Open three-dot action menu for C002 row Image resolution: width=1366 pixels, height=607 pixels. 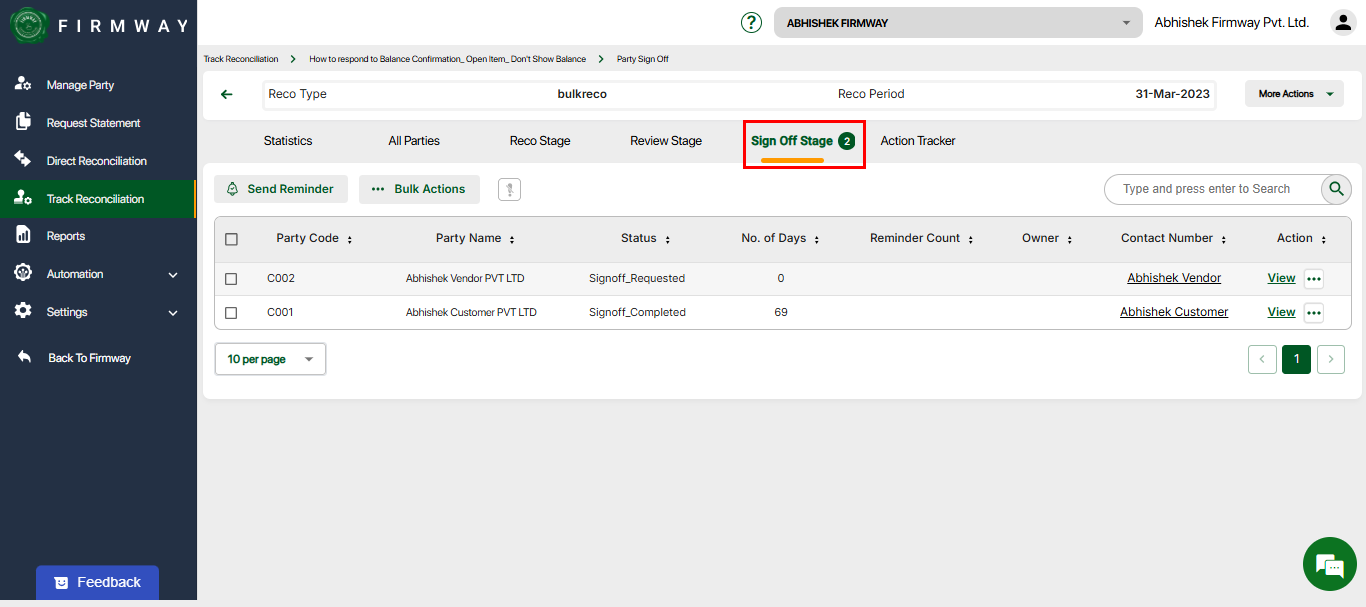(1313, 279)
